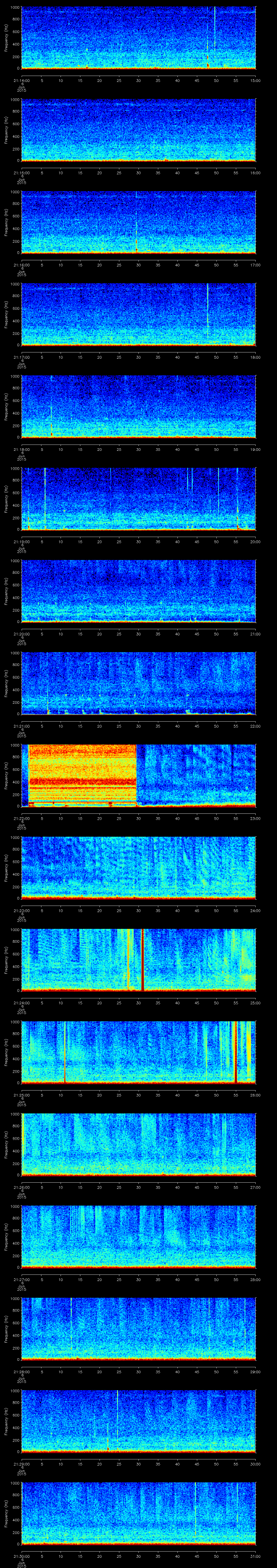Click the "30" second tick under the 21:17:00 panel
The width and height of the screenshot is (277, 1568).
click(138, 358)
